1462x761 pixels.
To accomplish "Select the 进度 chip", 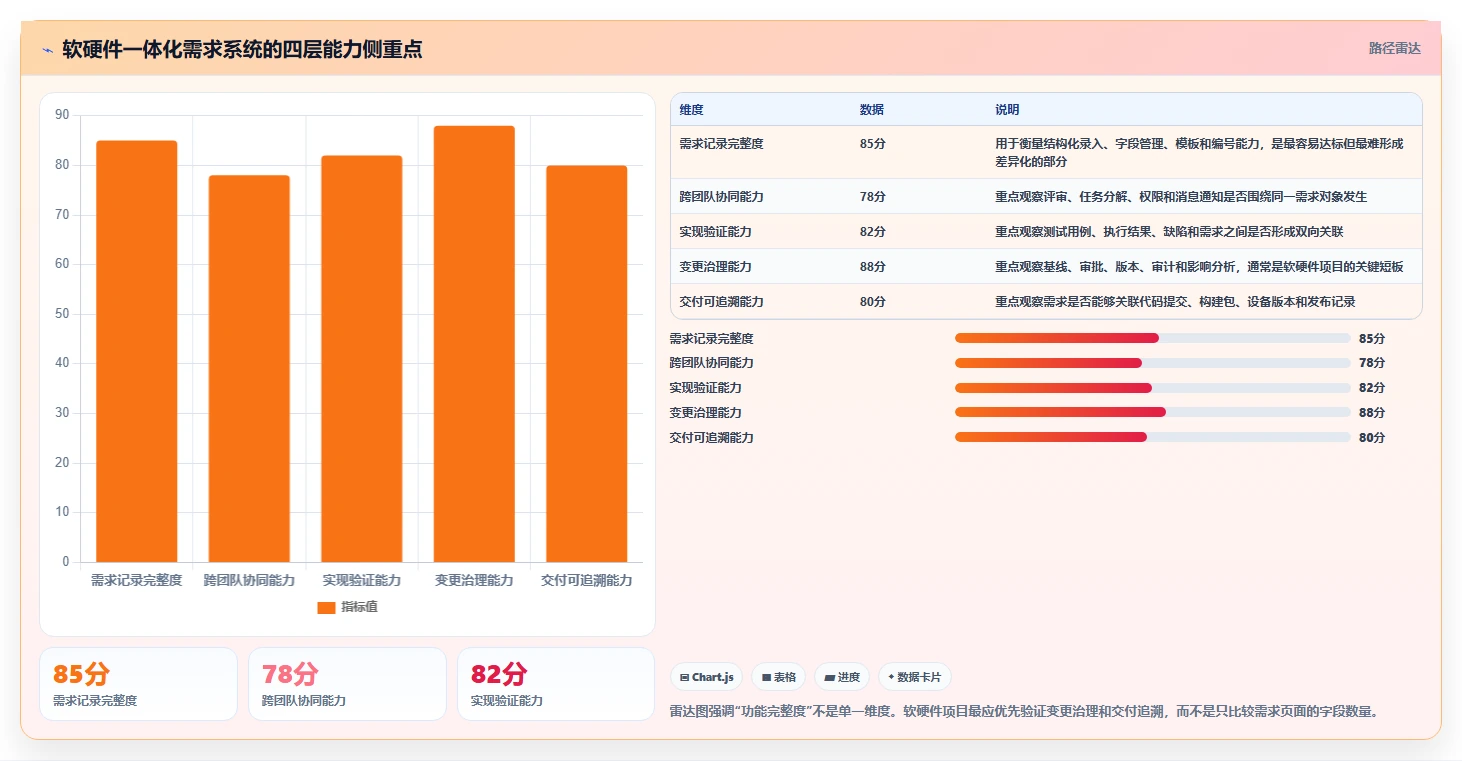I will 842,677.
